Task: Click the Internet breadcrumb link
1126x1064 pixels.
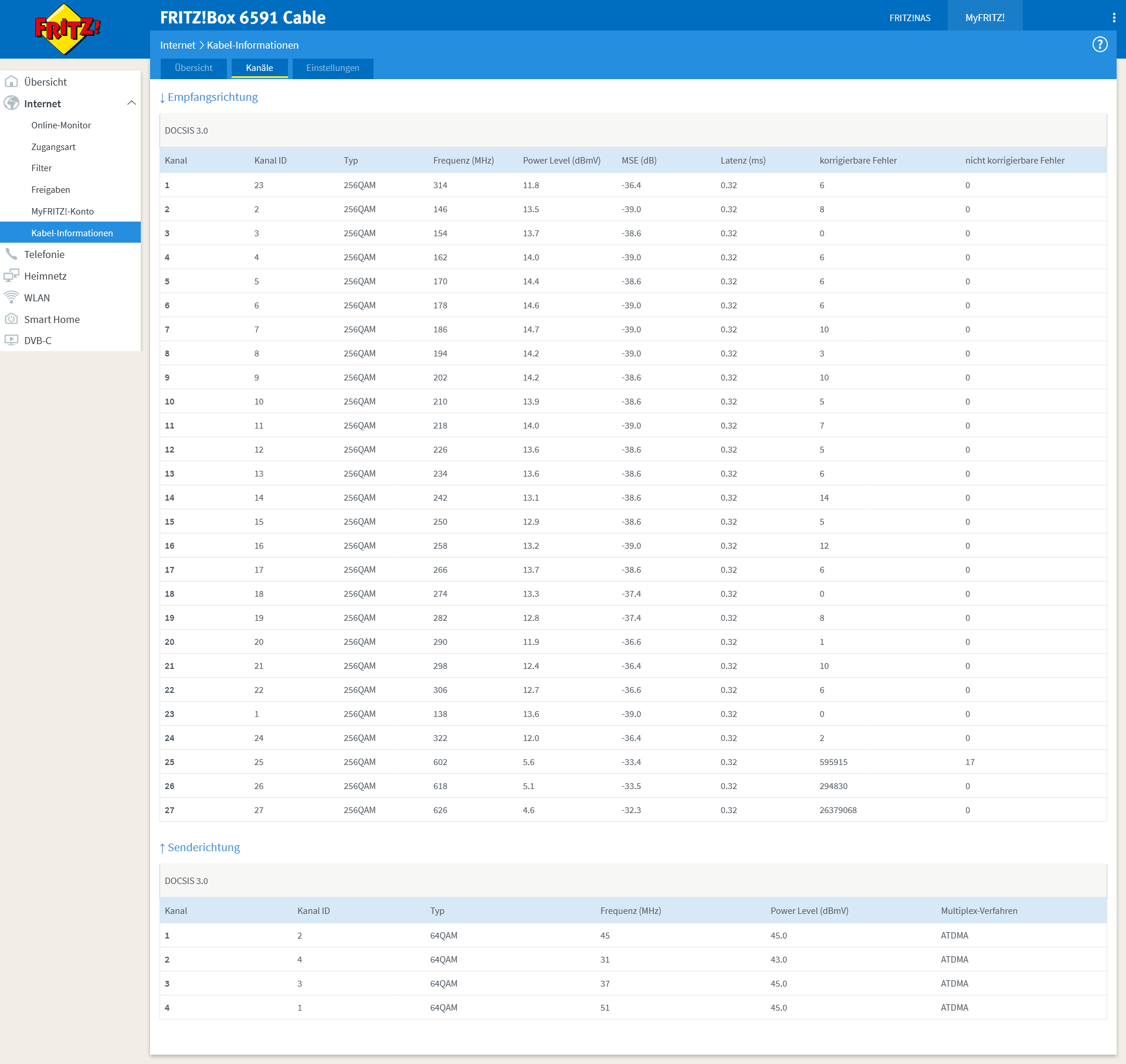Action: pos(178,45)
